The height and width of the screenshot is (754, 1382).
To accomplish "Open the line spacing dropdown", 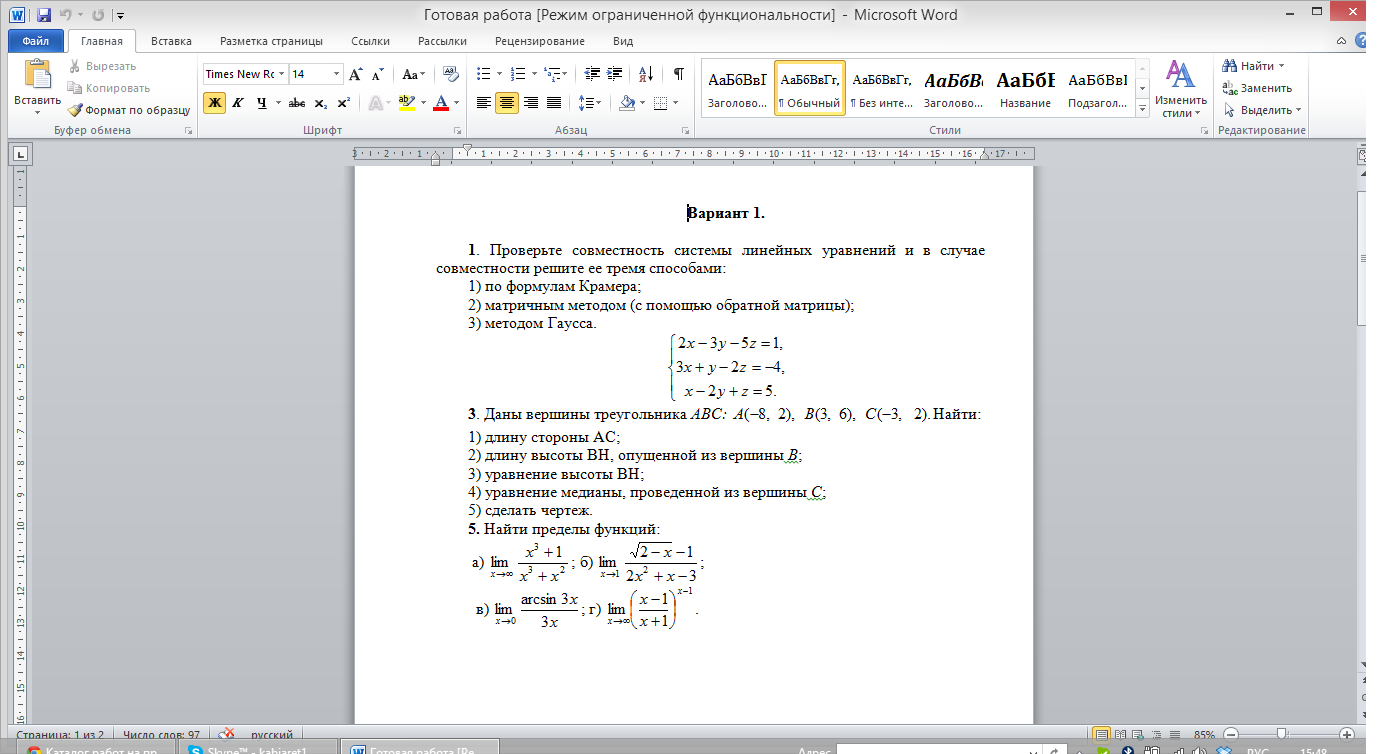I will 591,102.
